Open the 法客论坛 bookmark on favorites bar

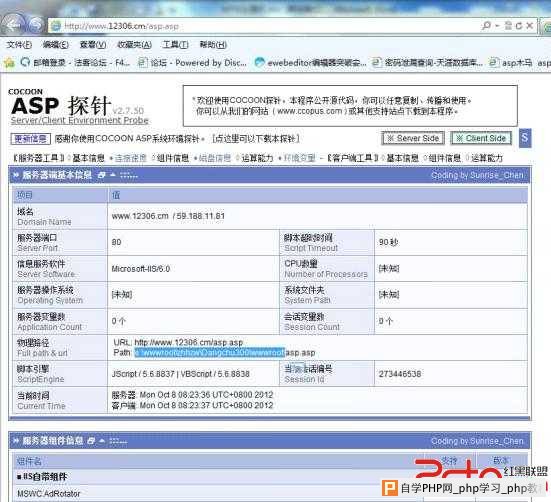(x=75, y=63)
